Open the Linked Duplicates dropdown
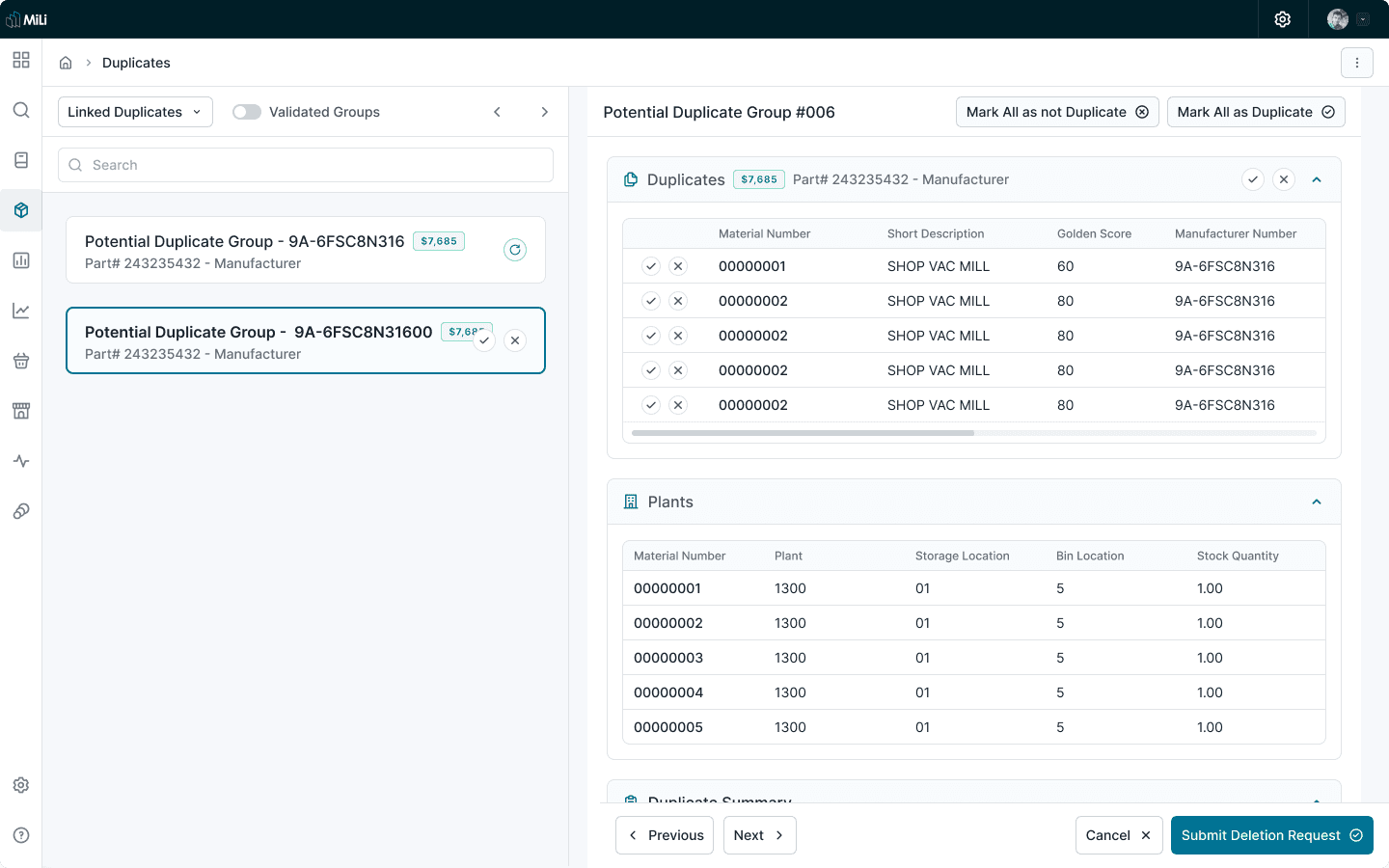 coord(135,112)
